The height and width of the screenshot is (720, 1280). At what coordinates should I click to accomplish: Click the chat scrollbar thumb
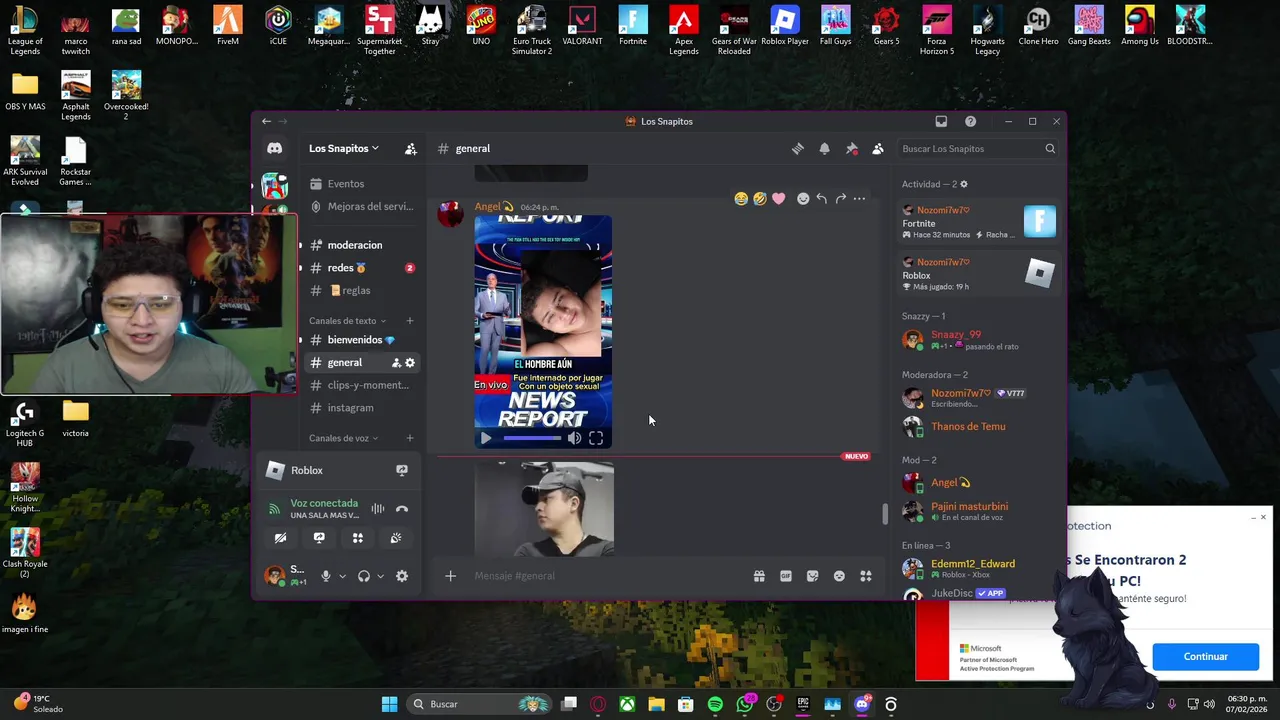884,514
